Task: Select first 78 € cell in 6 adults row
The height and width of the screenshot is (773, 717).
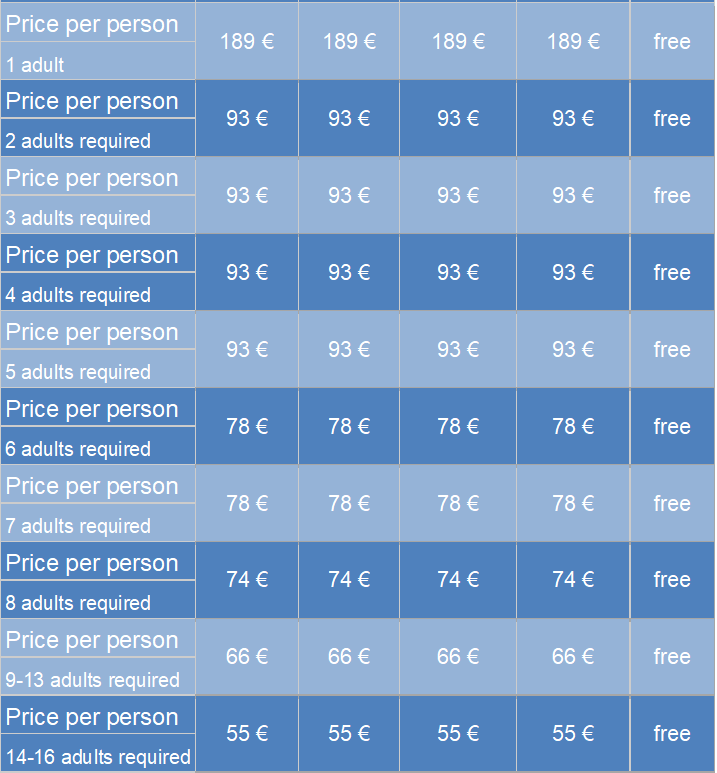Action: point(247,426)
